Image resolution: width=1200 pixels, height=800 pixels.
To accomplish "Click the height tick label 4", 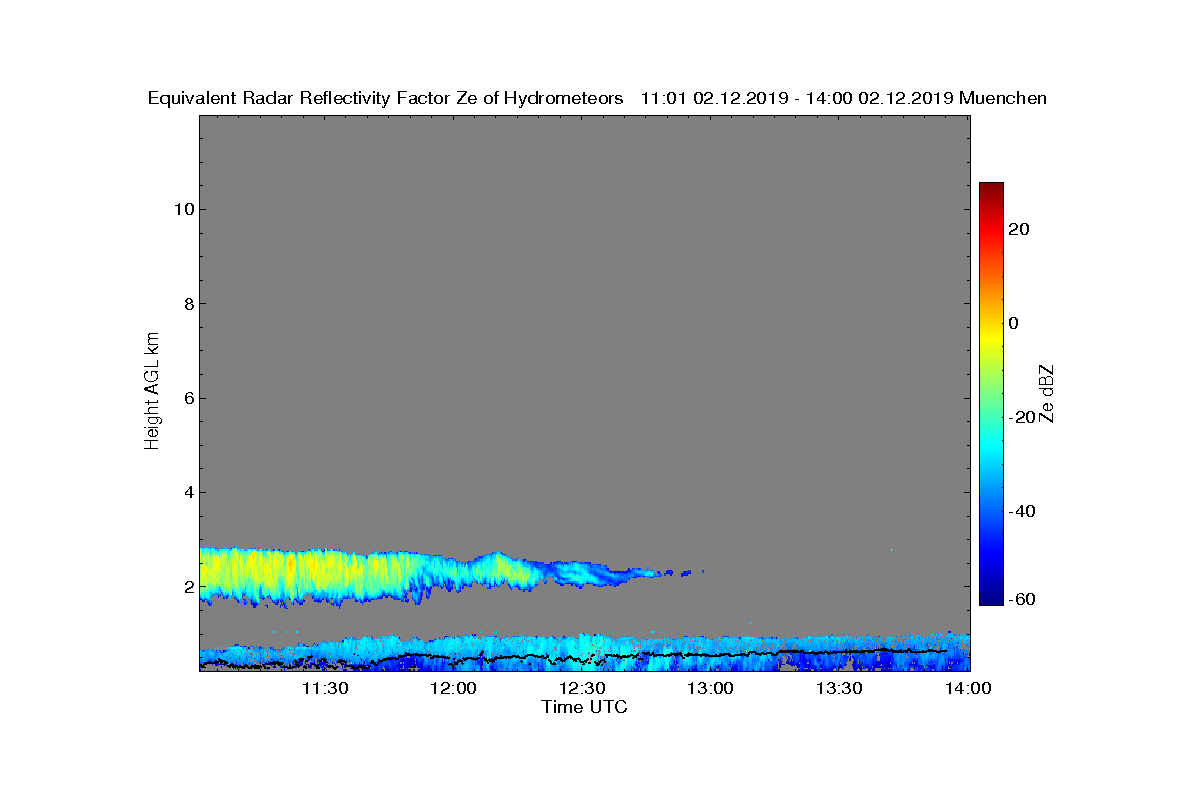I will [x=188, y=492].
